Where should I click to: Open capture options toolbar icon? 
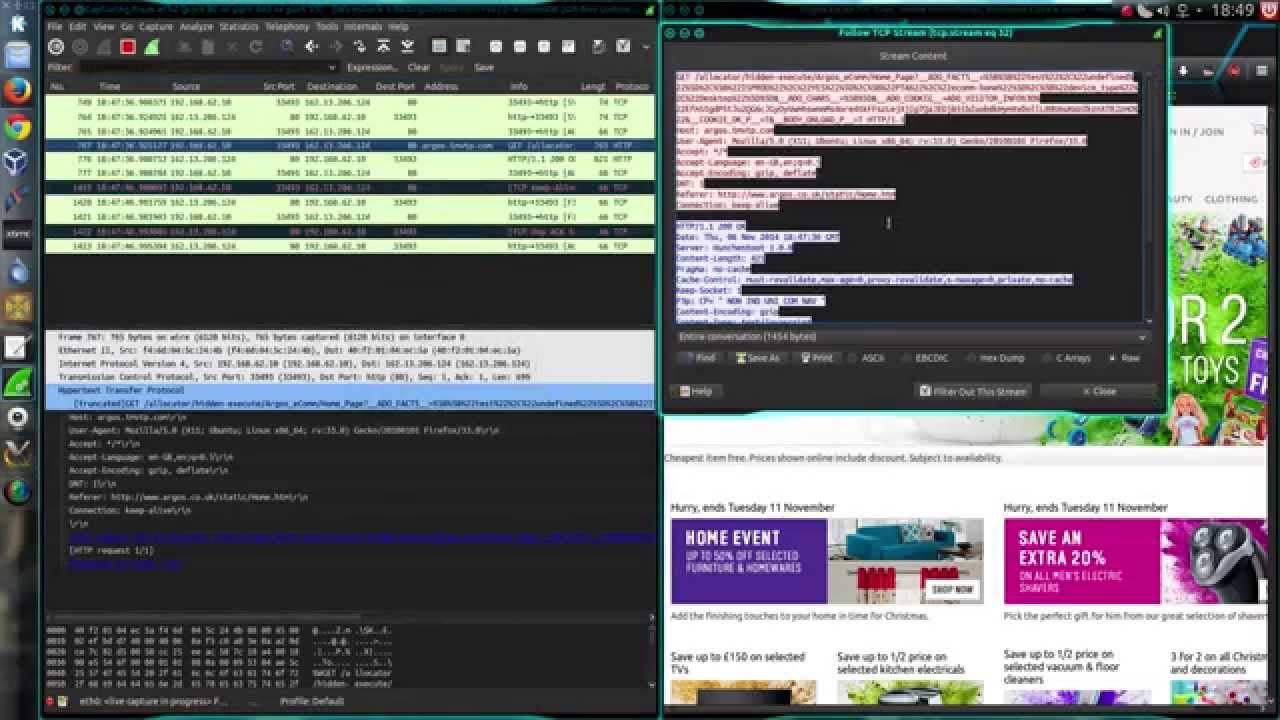[x=80, y=47]
